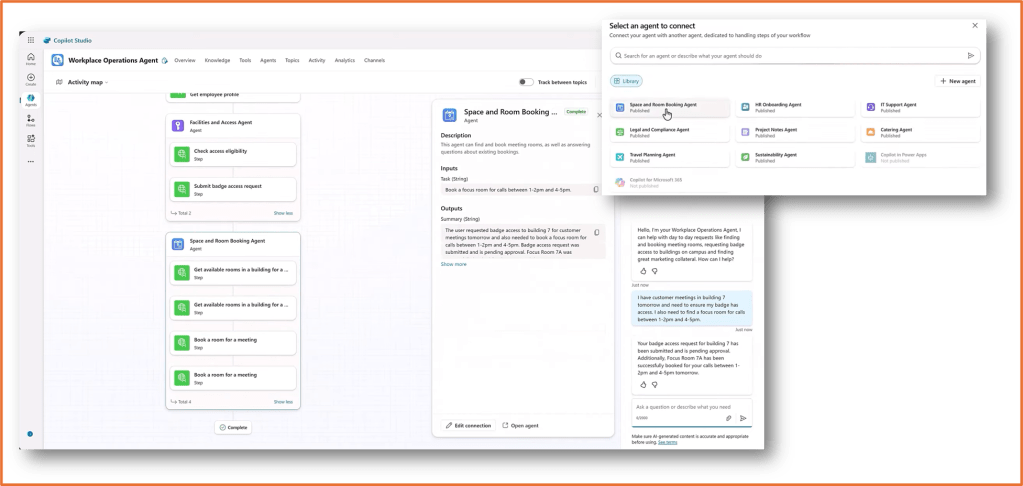Click the attach file paperclip in chat

click(729, 418)
